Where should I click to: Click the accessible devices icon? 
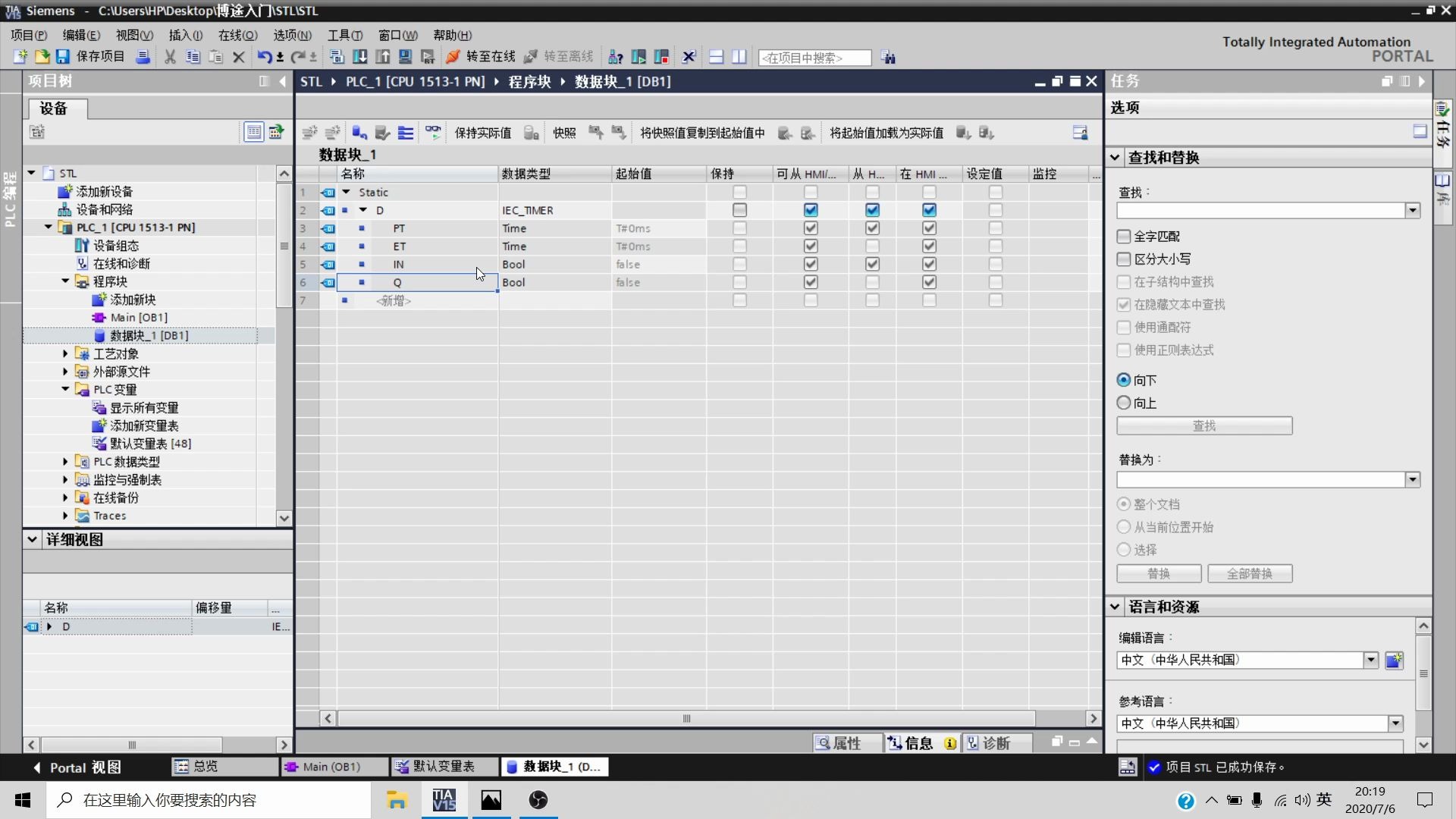pos(616,57)
